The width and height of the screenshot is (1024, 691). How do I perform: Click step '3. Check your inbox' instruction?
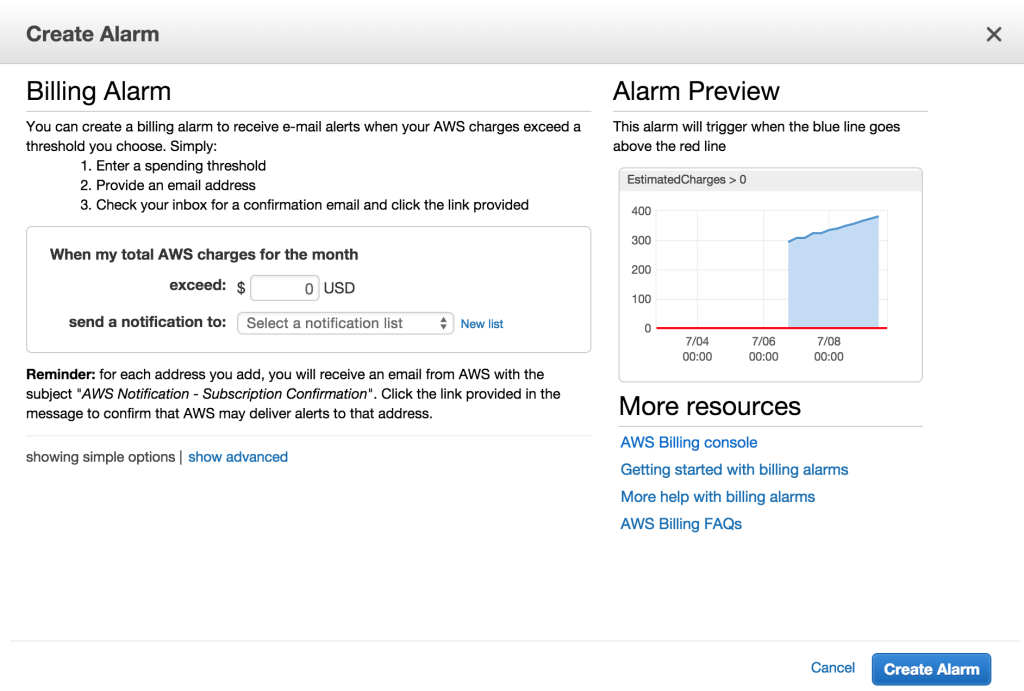304,205
